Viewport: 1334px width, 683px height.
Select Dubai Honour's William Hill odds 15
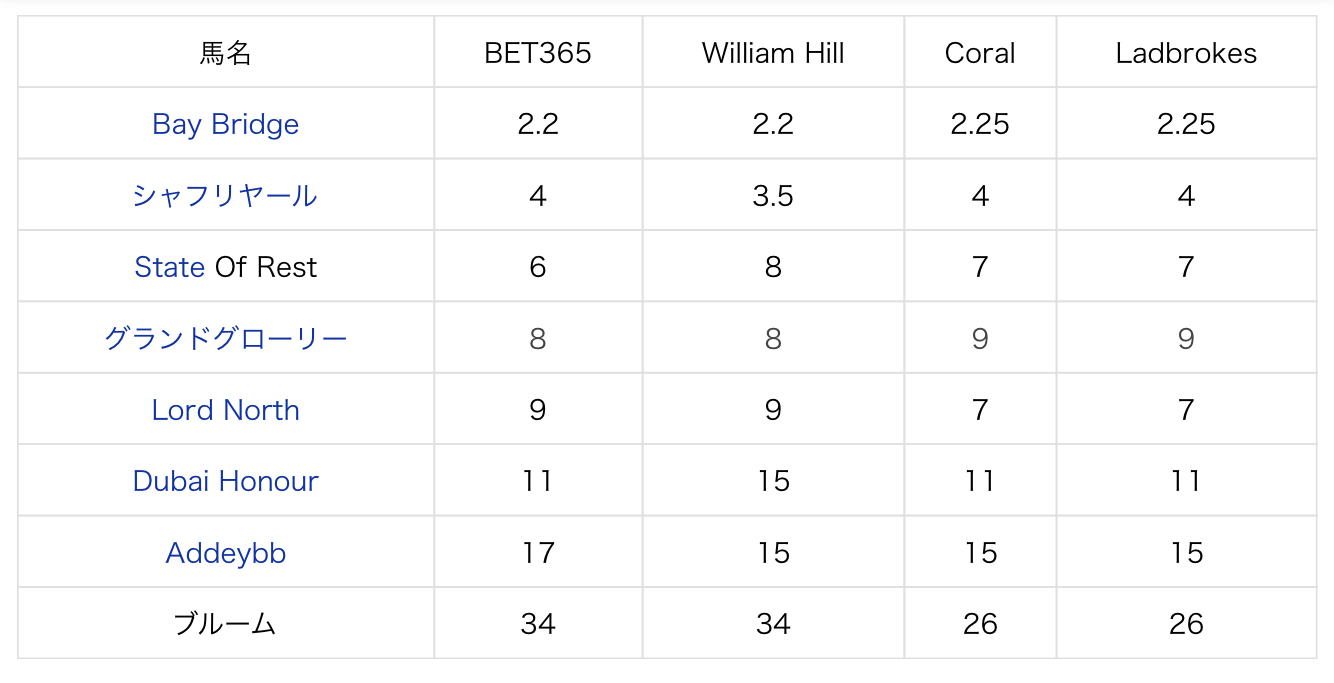773,481
